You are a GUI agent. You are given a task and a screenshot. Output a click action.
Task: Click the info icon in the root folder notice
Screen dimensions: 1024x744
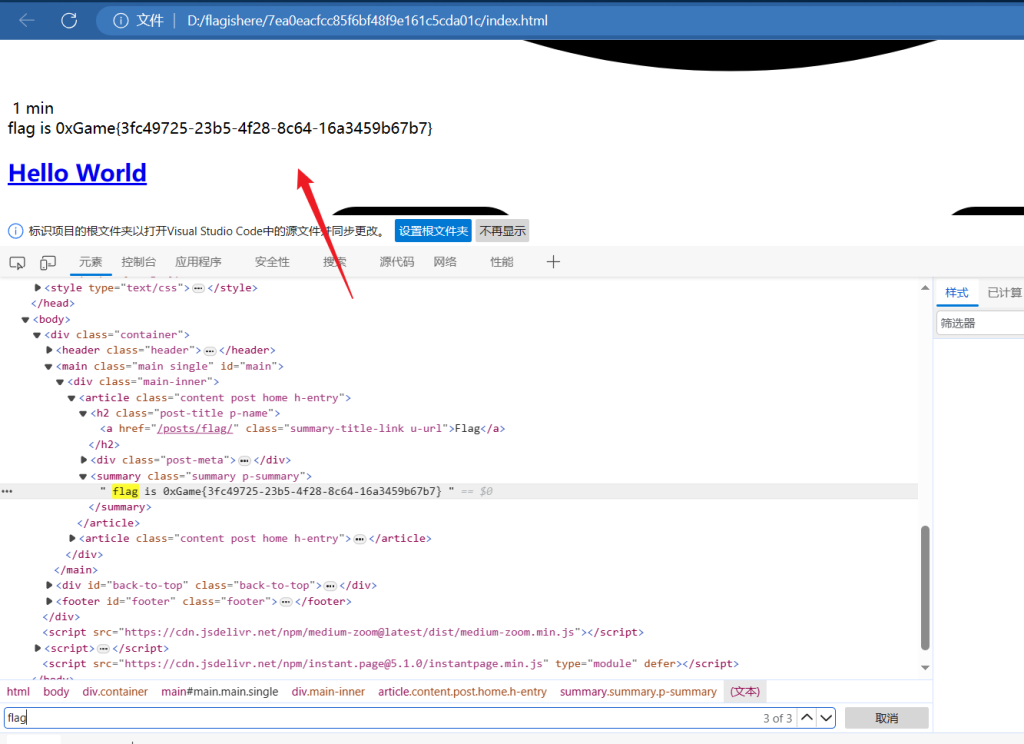(x=16, y=231)
